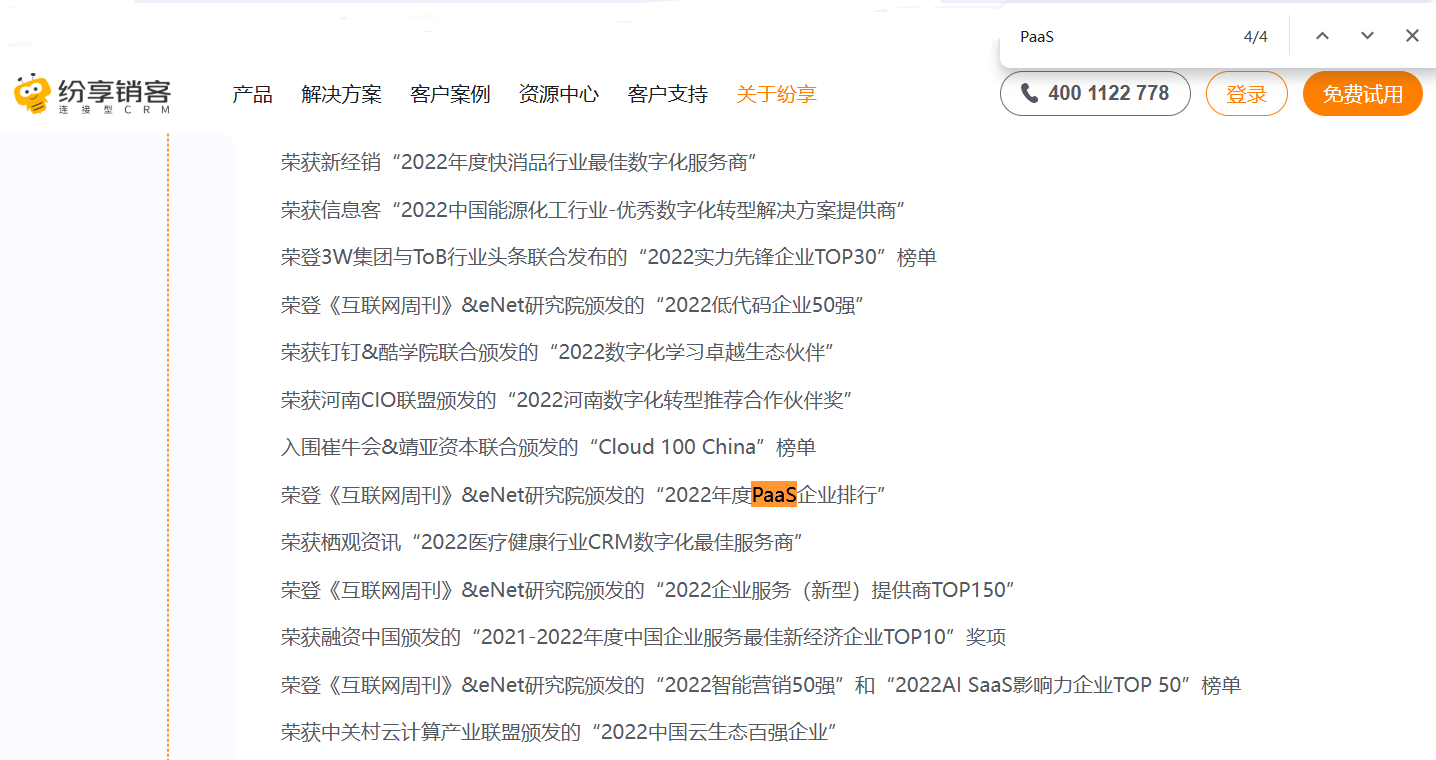This screenshot has width=1436, height=760.
Task: Click the 400 1122 778 phone button
Action: tap(1095, 93)
